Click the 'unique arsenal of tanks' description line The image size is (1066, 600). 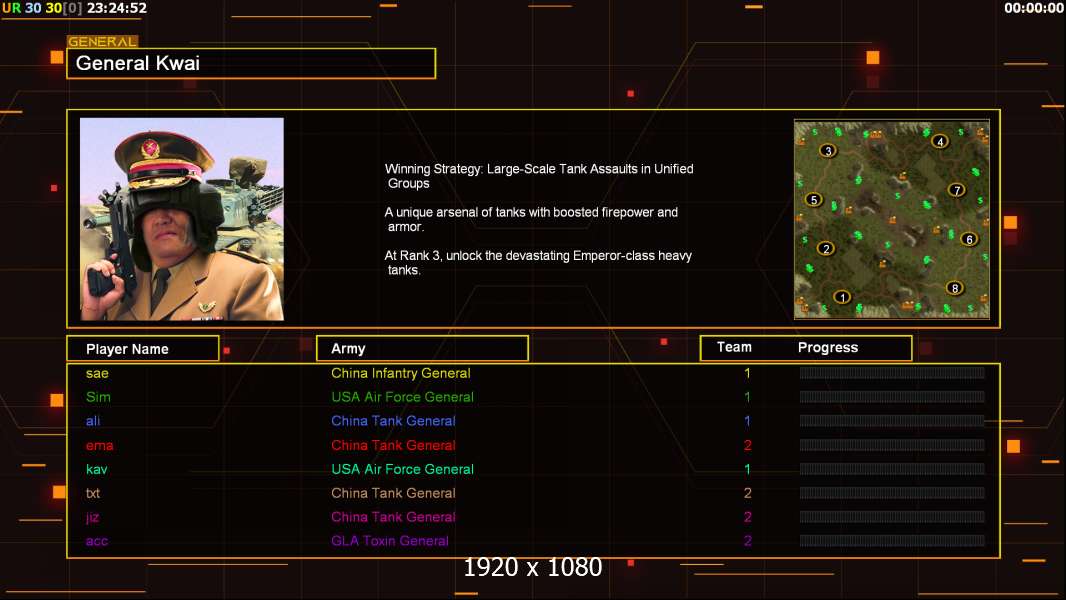click(531, 219)
